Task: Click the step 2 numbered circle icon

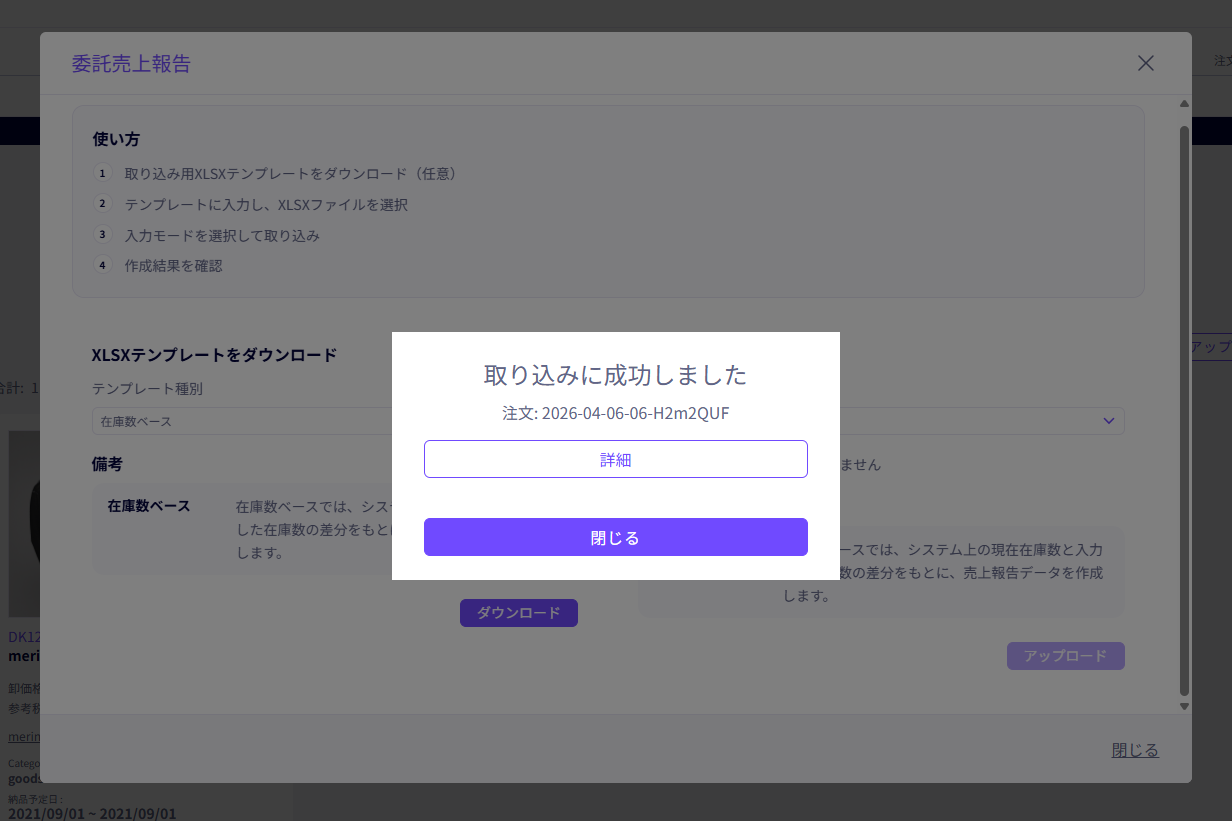Action: 103,203
